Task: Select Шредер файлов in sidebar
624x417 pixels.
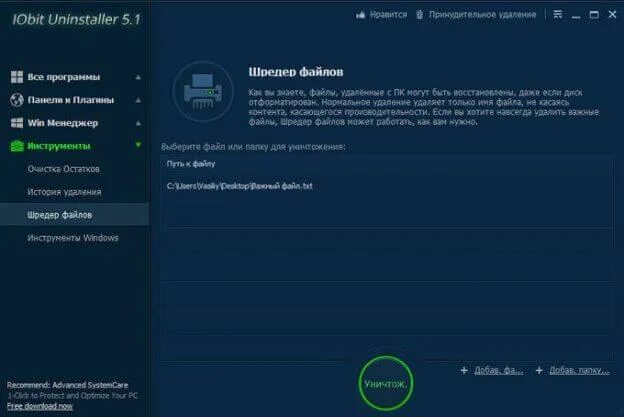Action: tap(74, 214)
